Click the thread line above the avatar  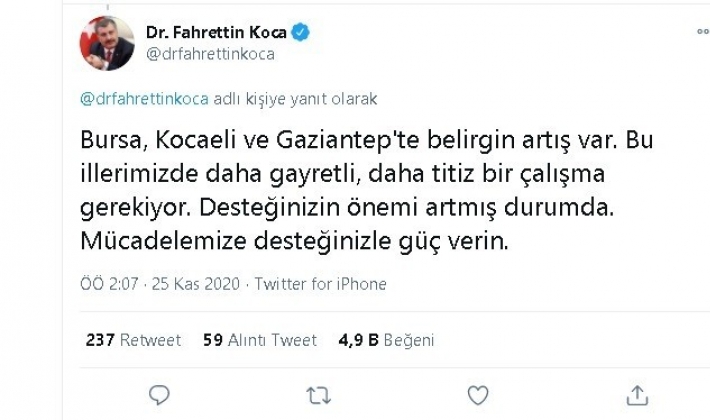pyautogui.click(x=108, y=6)
